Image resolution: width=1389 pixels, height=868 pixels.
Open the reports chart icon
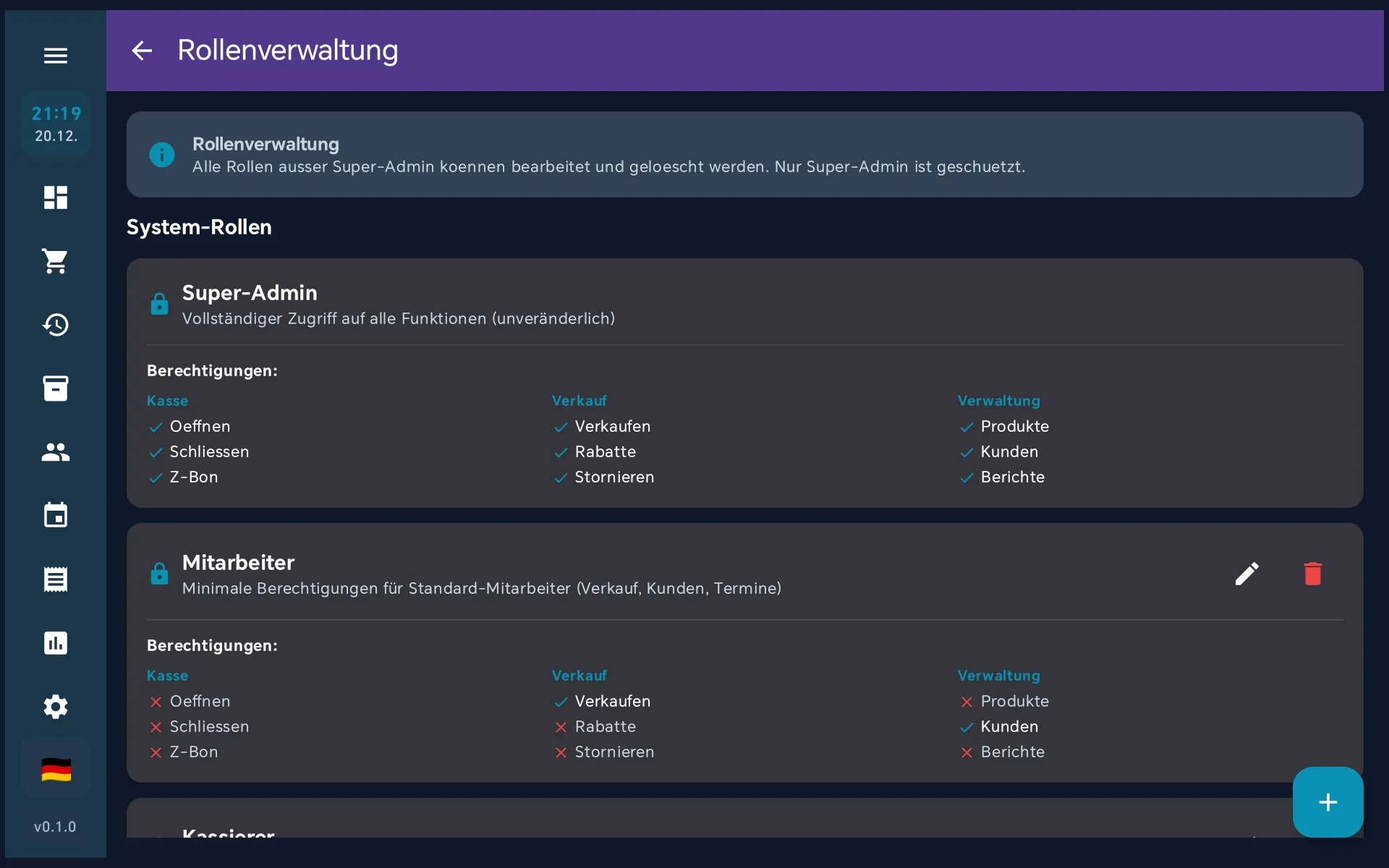coord(56,643)
